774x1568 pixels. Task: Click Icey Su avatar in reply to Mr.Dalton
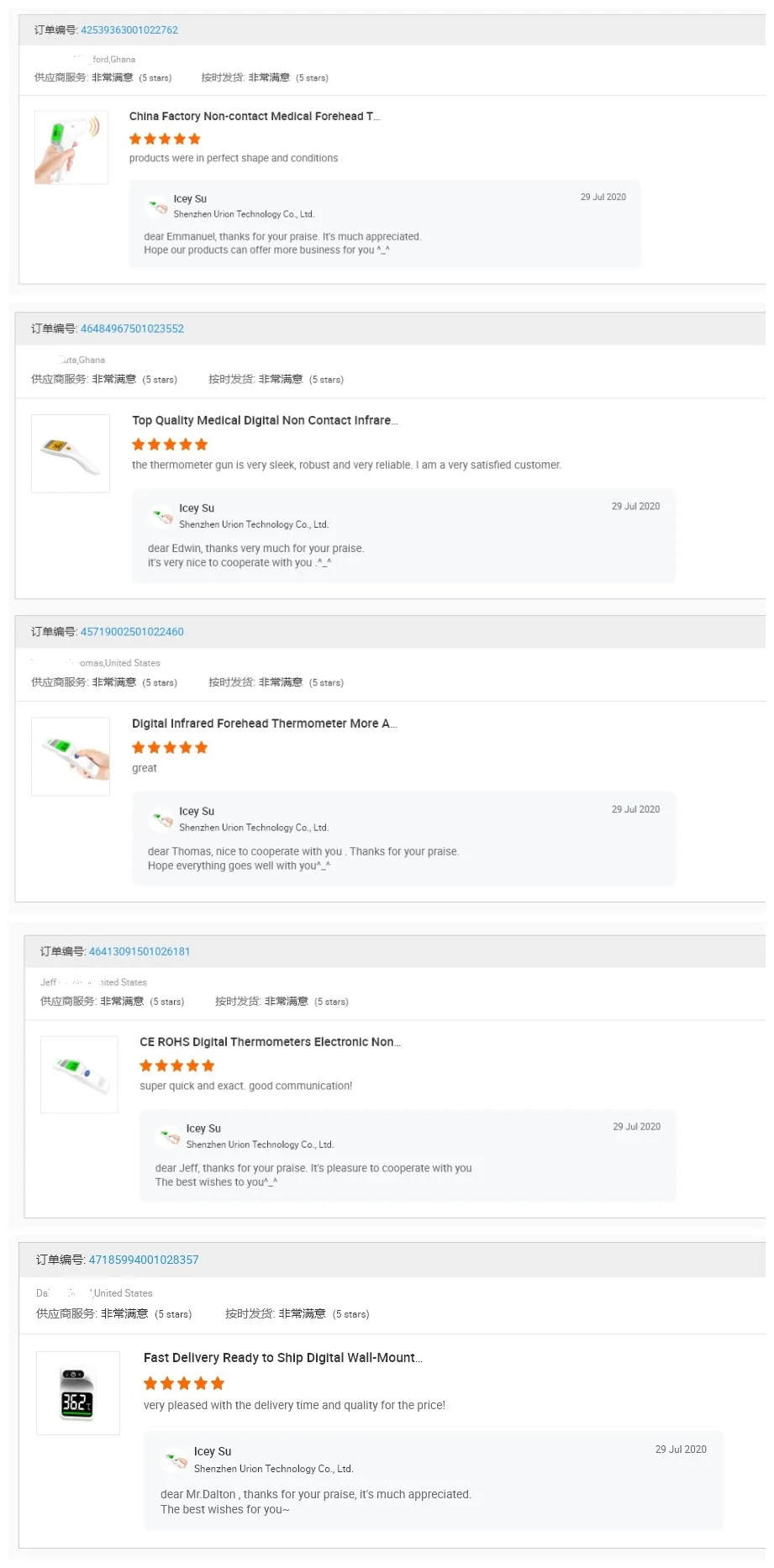[x=176, y=1460]
